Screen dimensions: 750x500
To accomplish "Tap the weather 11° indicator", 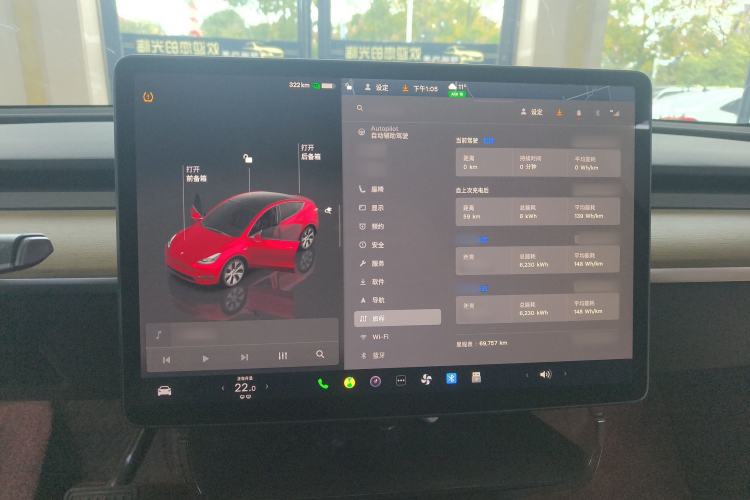I will click(457, 89).
